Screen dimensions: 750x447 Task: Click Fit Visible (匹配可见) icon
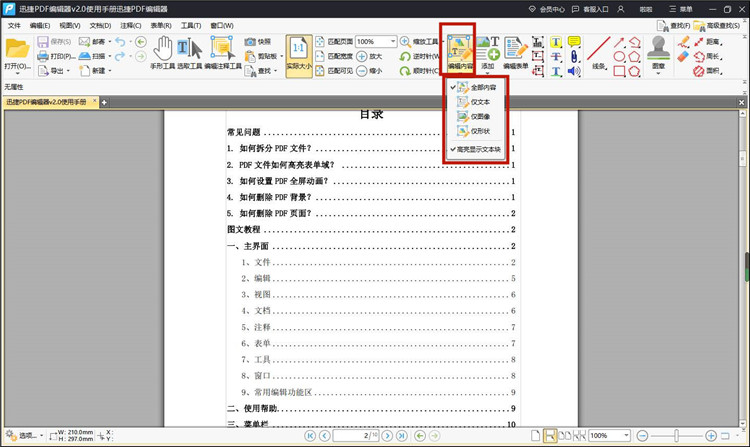pyautogui.click(x=320, y=71)
